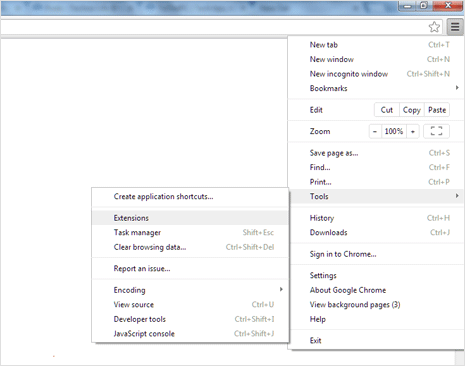
Task: Select About Google Chrome
Action: click(x=376, y=290)
